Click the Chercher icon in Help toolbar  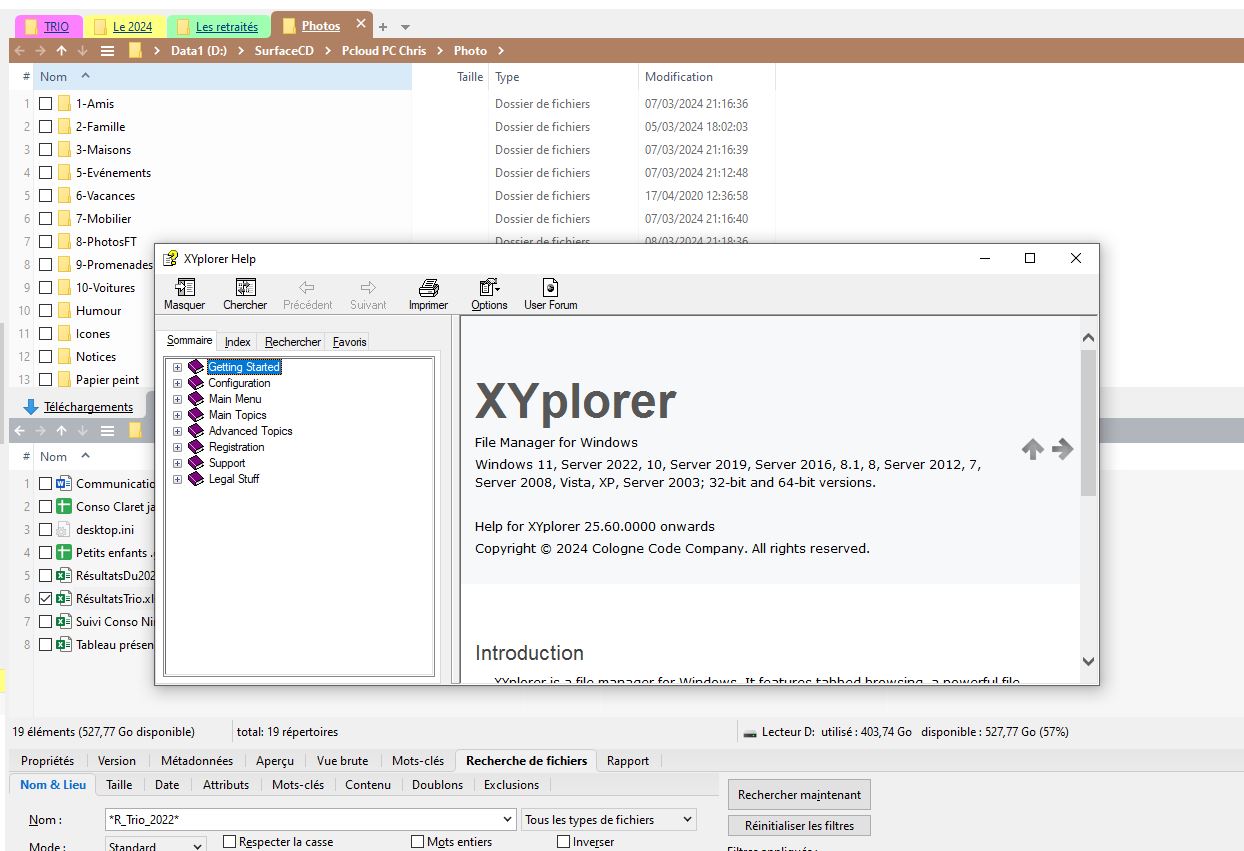(x=245, y=289)
